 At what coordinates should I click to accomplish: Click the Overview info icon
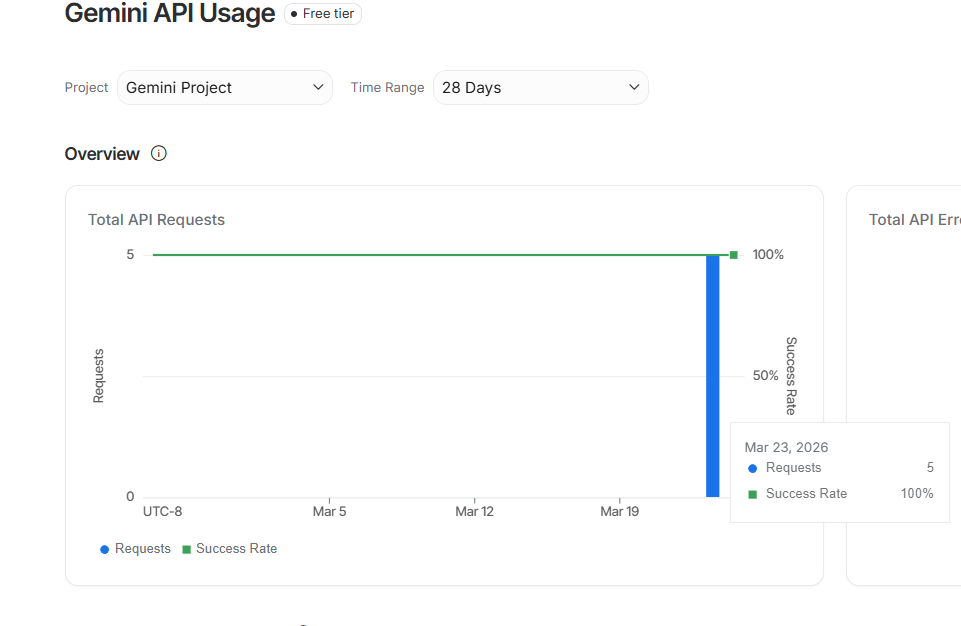tap(159, 153)
